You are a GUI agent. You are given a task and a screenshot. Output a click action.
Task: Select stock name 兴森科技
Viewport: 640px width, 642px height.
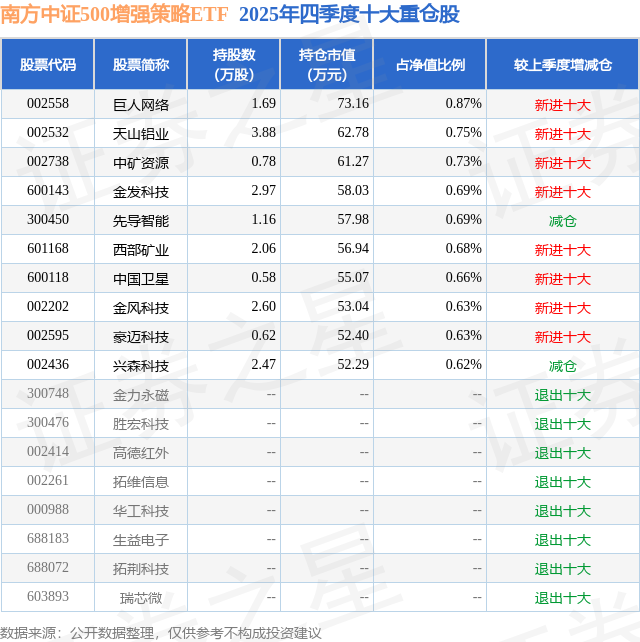point(141,366)
